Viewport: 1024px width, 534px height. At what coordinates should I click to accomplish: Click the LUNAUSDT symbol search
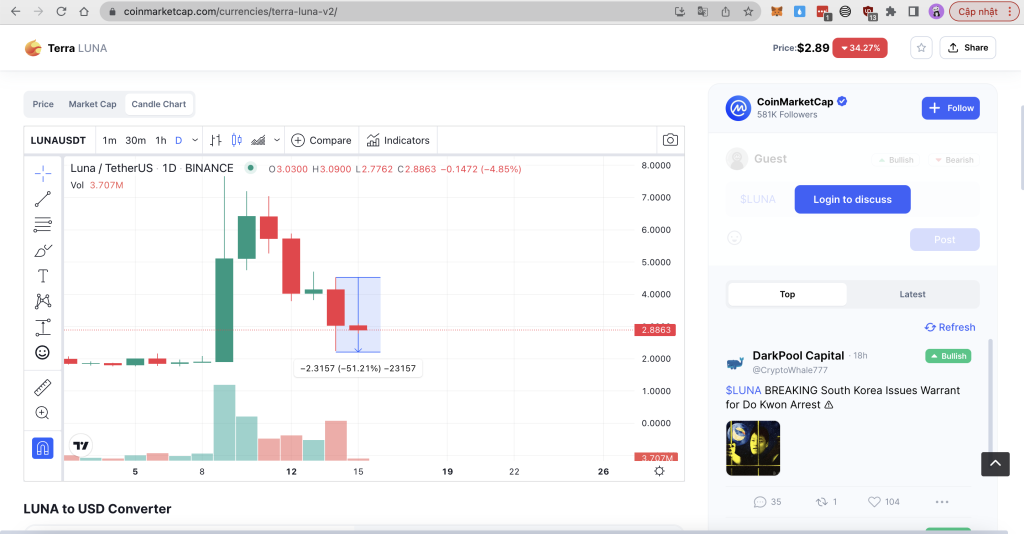pos(58,140)
